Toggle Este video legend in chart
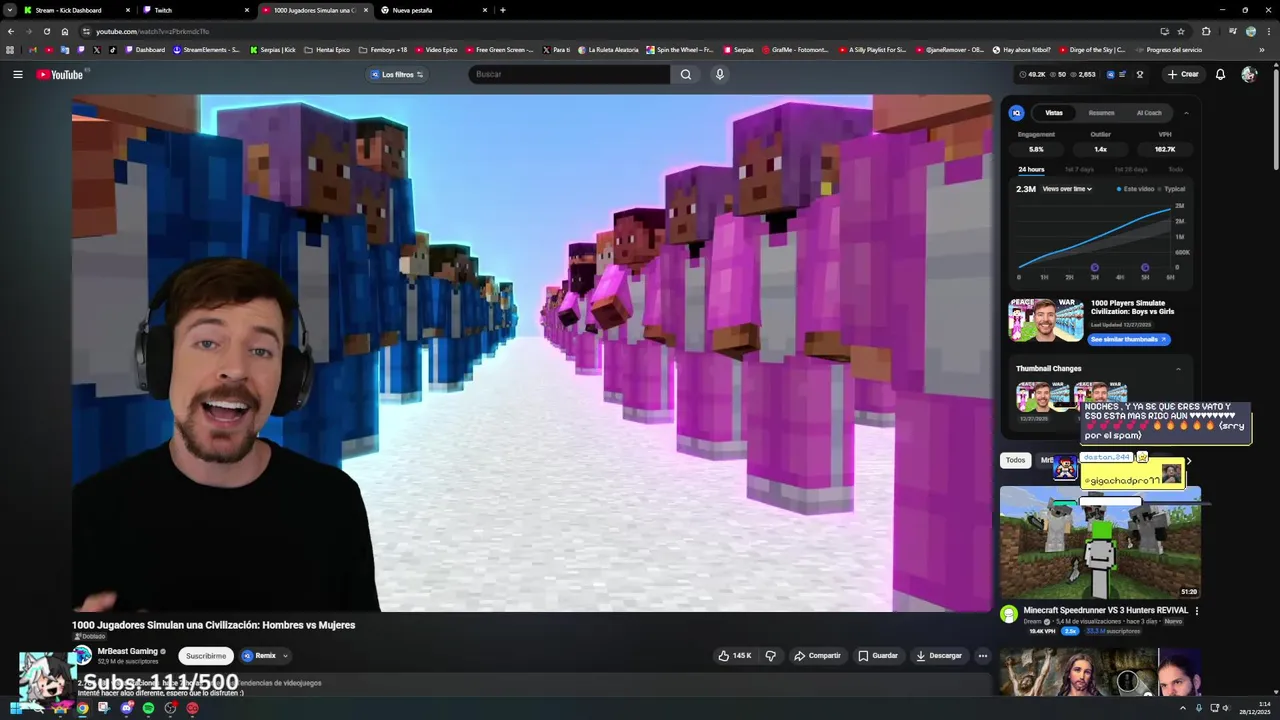The image size is (1280, 720). (1134, 189)
